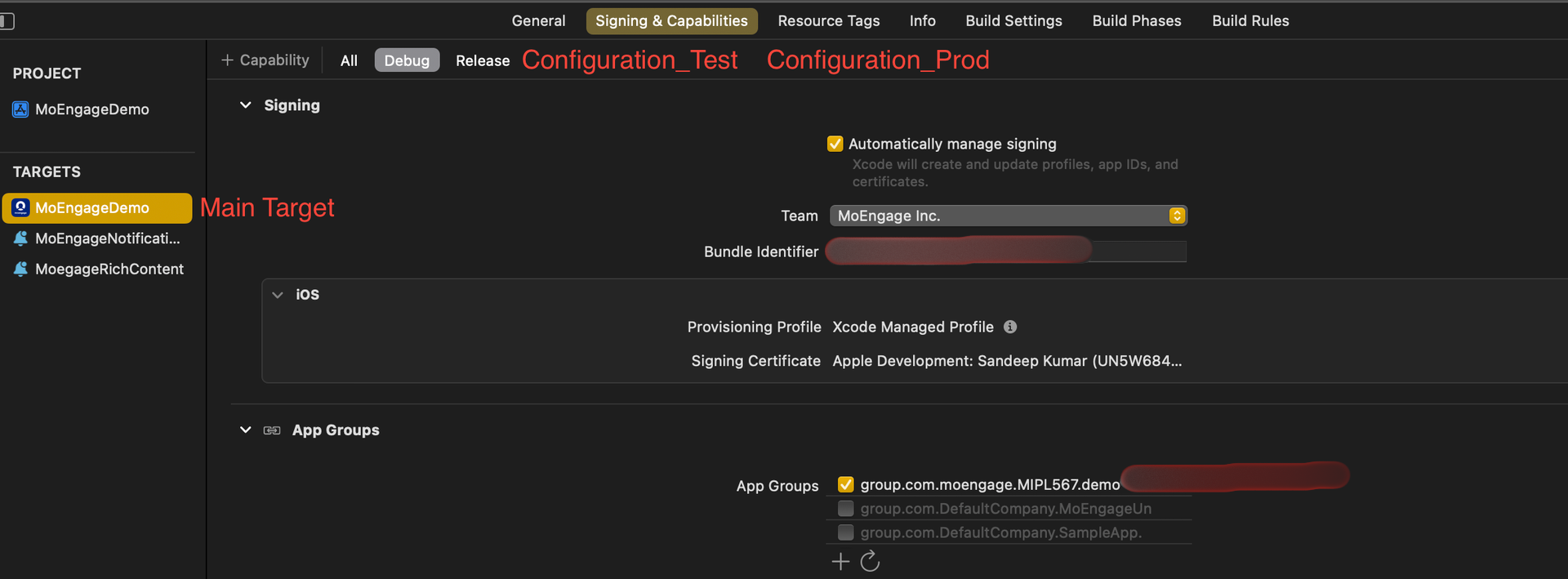Click the plus icon to add app group
The image size is (1568, 579).
point(840,562)
